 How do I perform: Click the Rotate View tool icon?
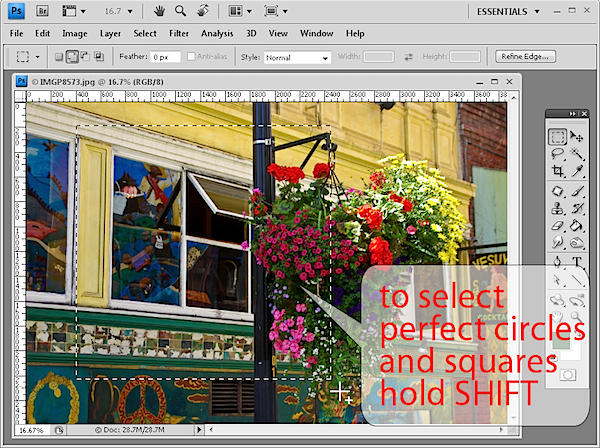(x=203, y=11)
